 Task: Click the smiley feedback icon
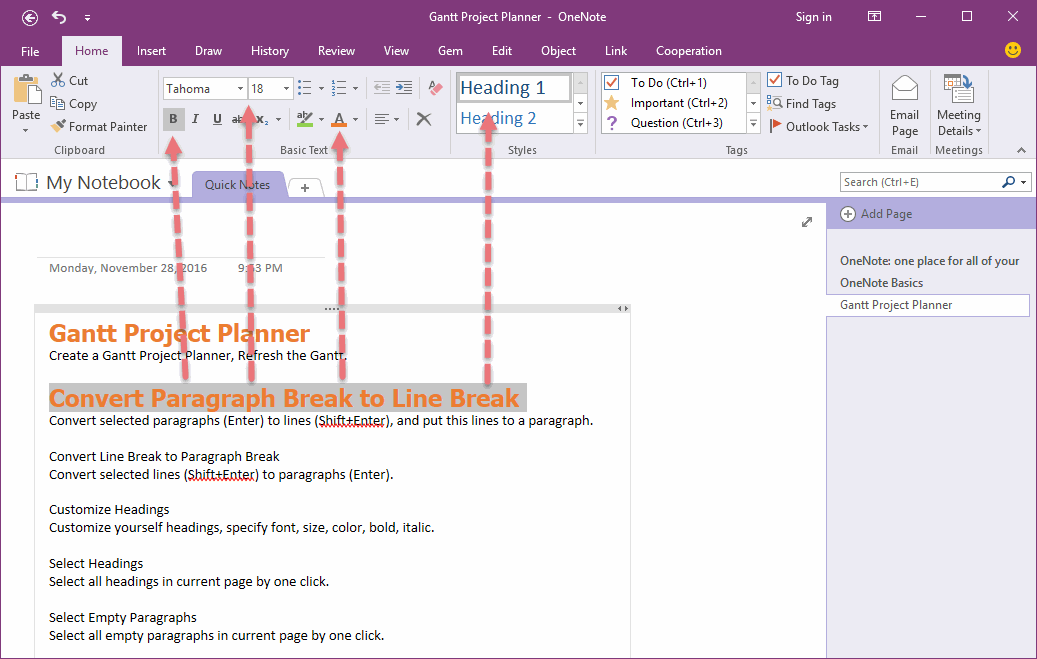[x=1013, y=50]
